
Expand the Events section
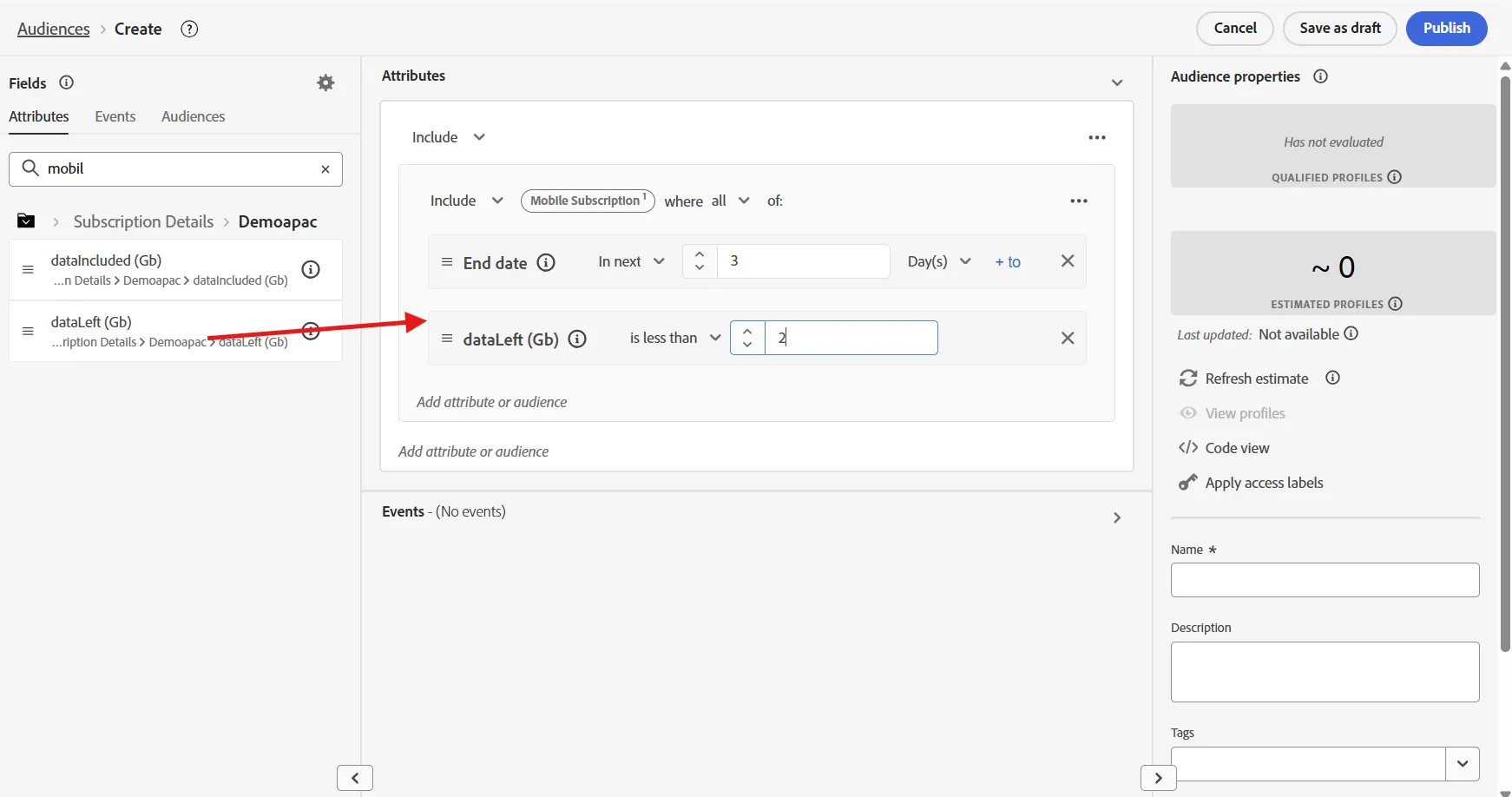(x=1117, y=517)
